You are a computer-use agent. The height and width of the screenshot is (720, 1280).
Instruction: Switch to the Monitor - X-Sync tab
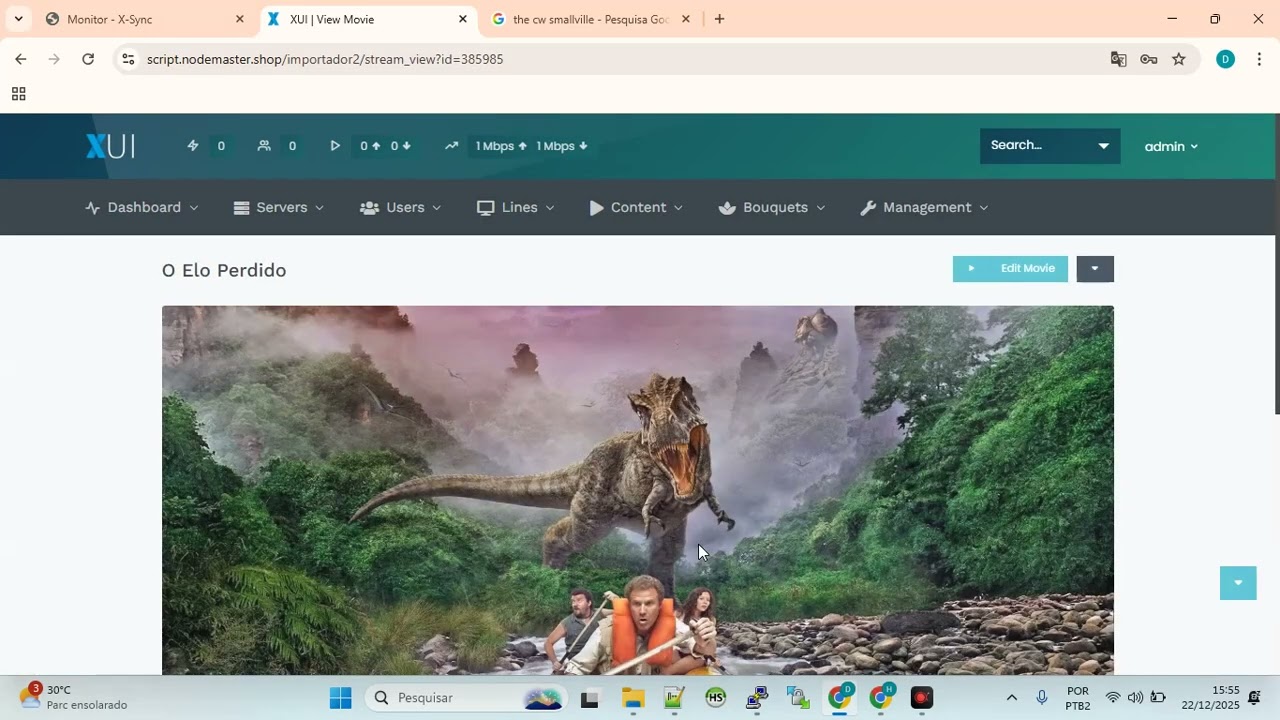coord(145,19)
